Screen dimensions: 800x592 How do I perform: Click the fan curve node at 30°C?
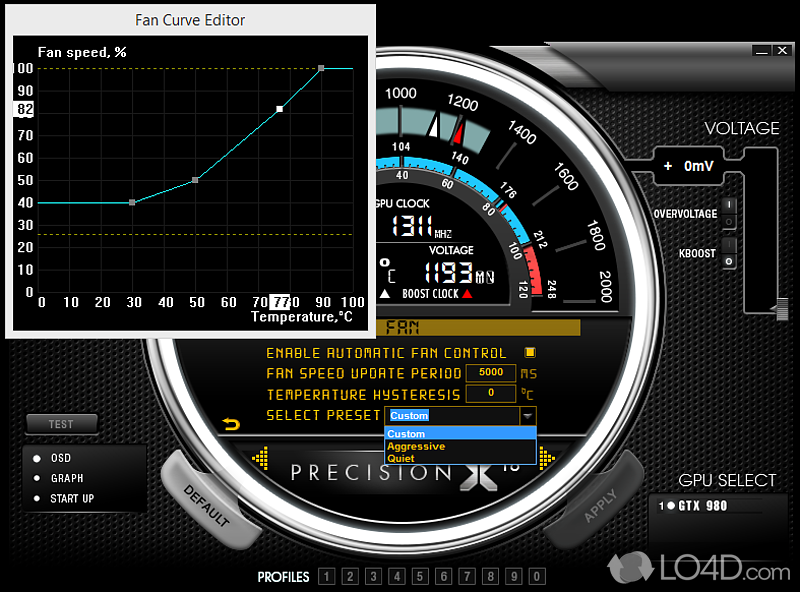click(x=132, y=203)
